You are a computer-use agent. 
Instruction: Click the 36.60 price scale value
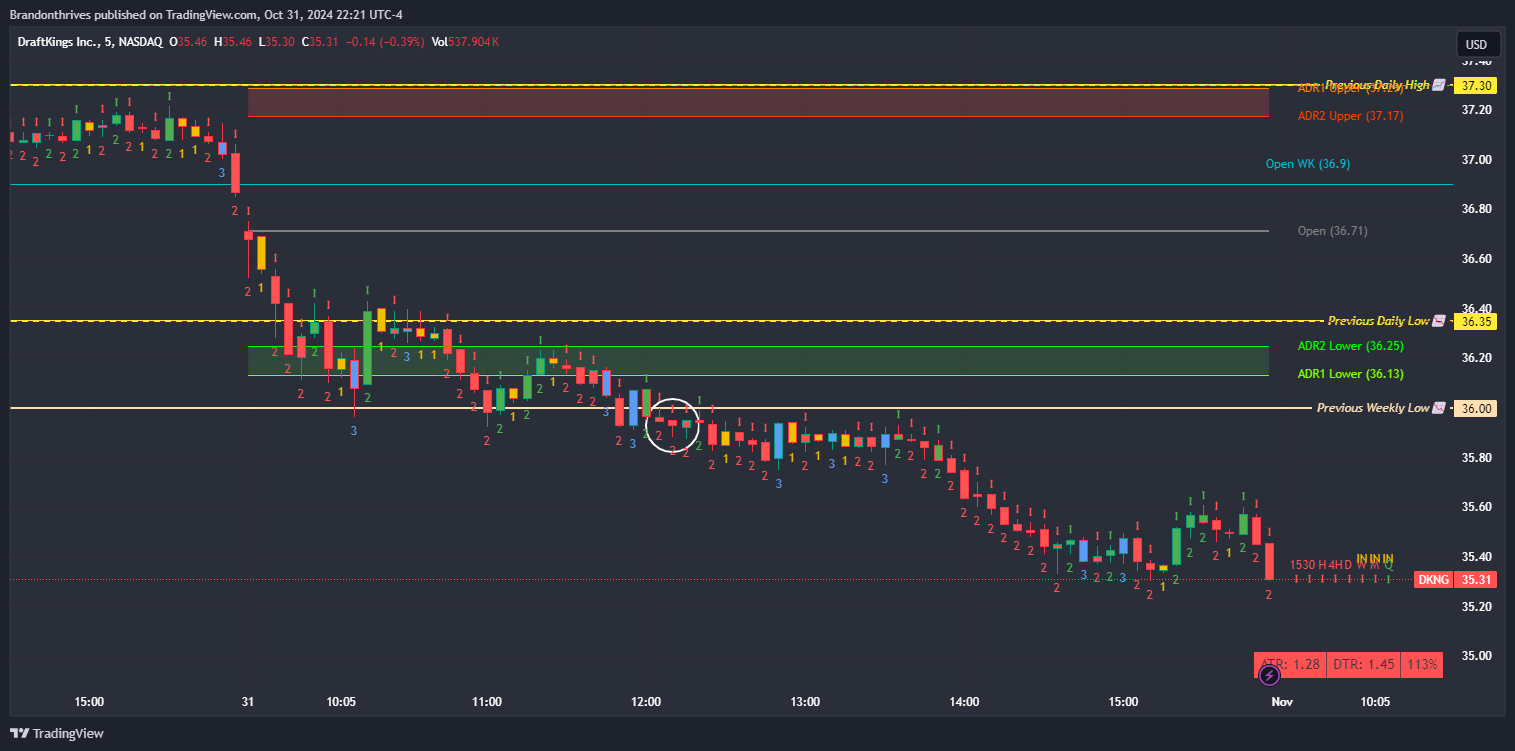(1476, 259)
